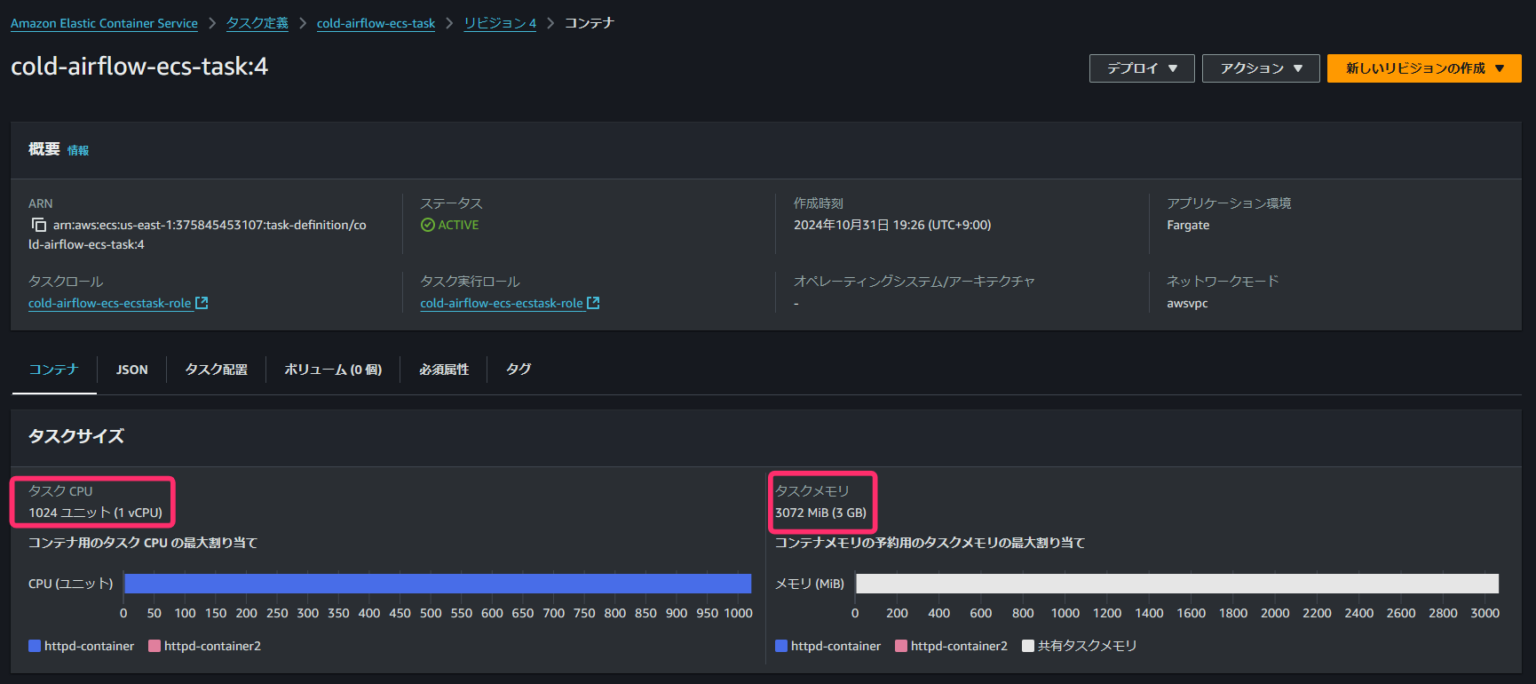Viewport: 1536px width, 684px height.
Task: Open the デプロイ dropdown
Action: coord(1141,68)
